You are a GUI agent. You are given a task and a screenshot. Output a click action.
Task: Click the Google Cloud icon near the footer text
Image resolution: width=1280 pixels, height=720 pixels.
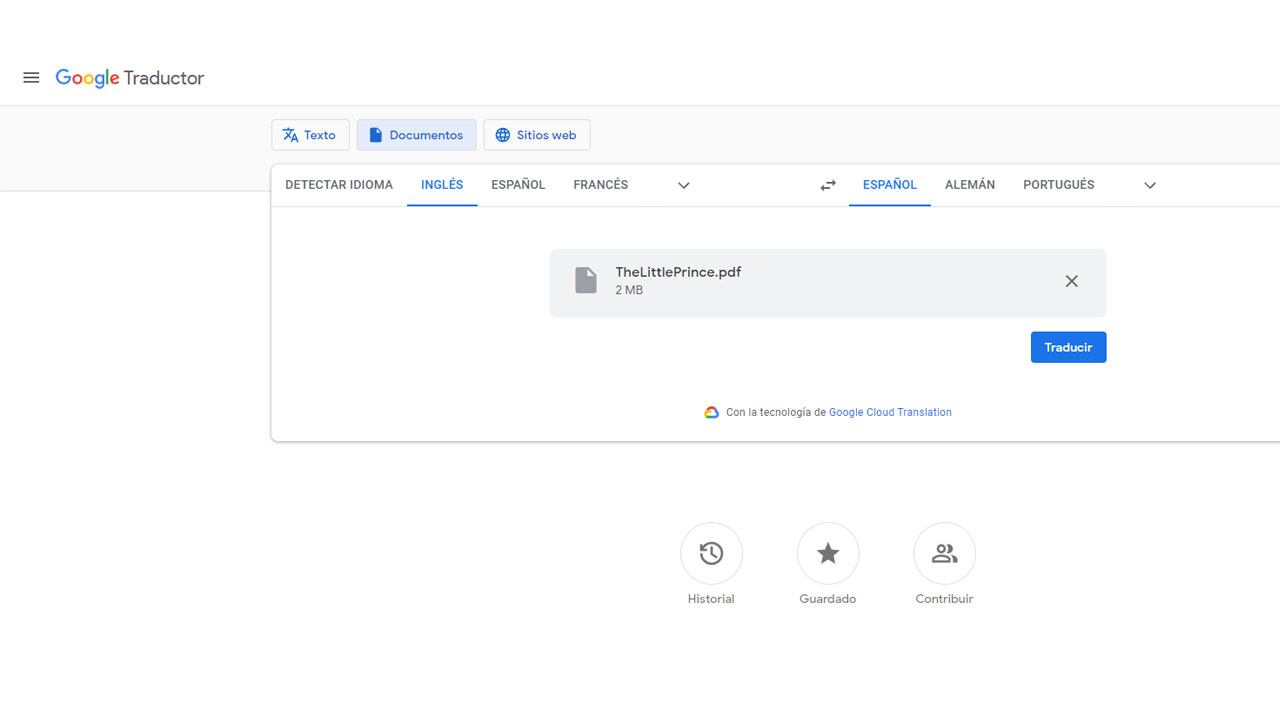point(711,412)
